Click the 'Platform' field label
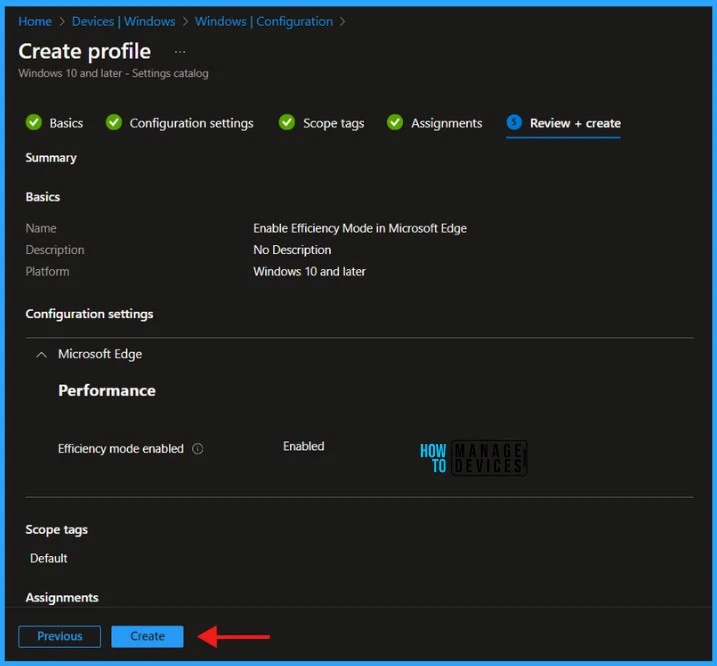The width and height of the screenshot is (717, 666). [x=48, y=272]
